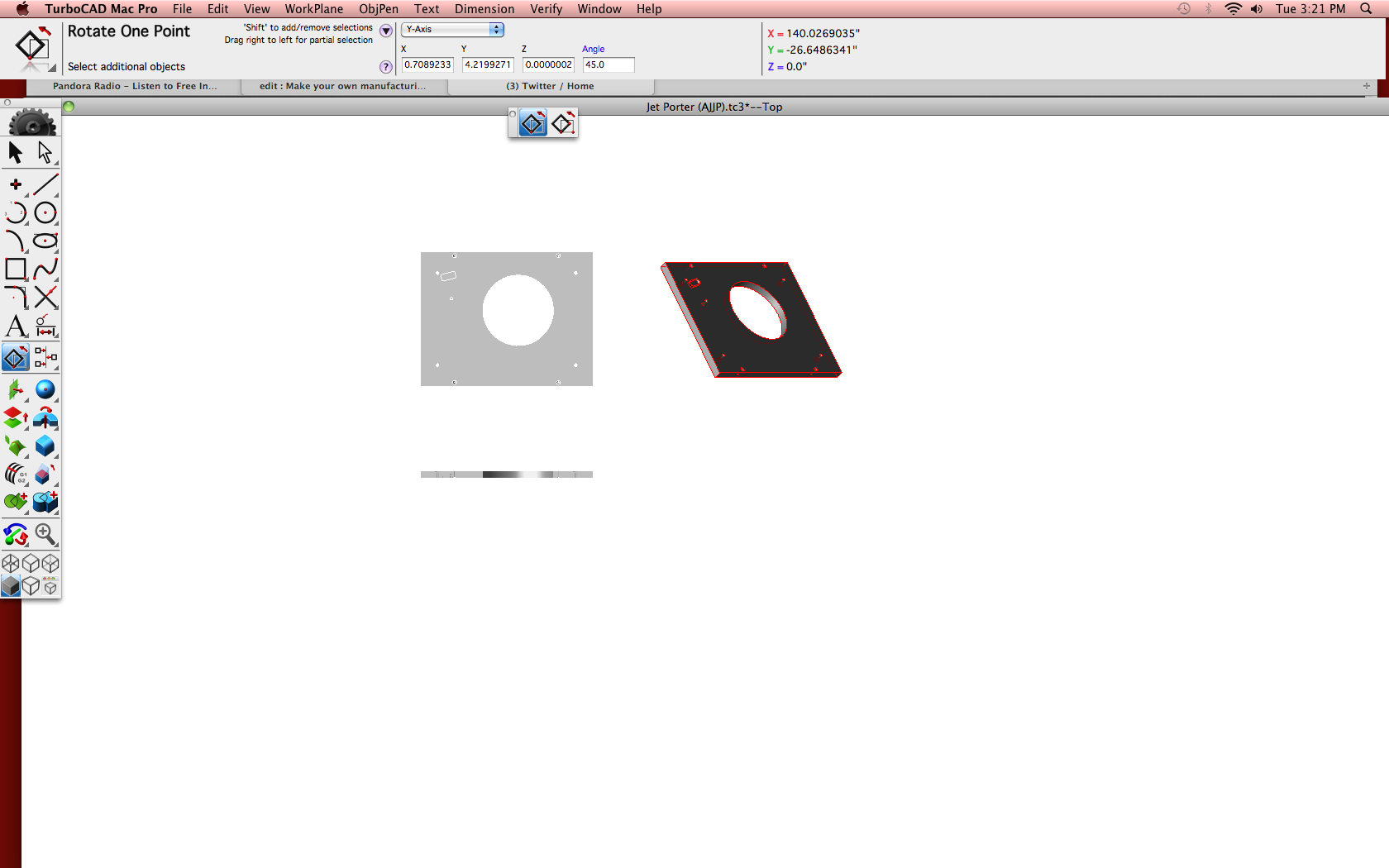The height and width of the screenshot is (868, 1389).
Task: Click the Transform rotate tool in palette
Action: (x=16, y=358)
